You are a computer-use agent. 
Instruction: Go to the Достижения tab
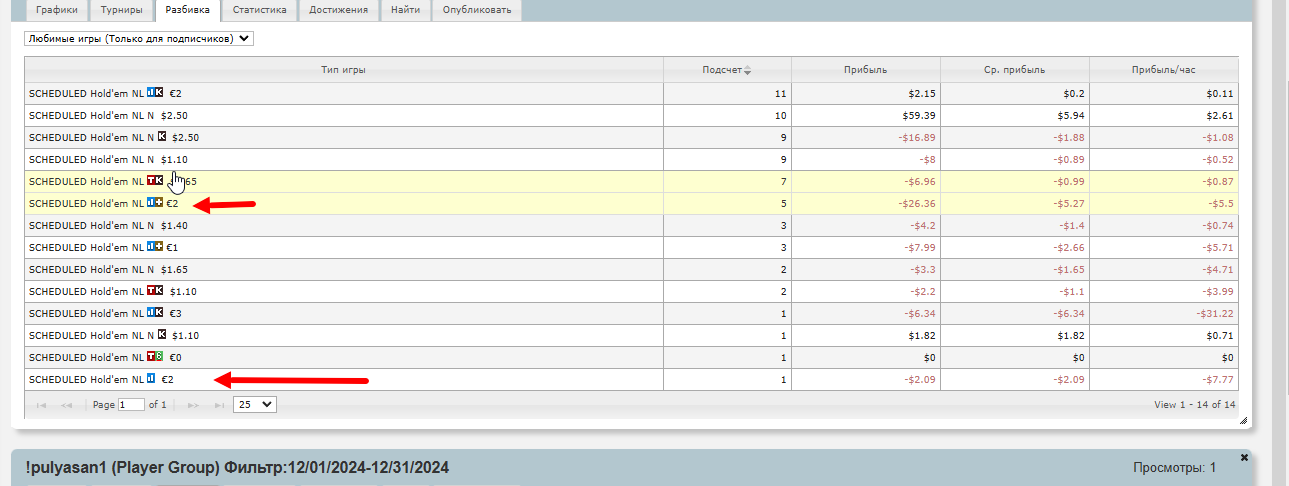pos(339,10)
